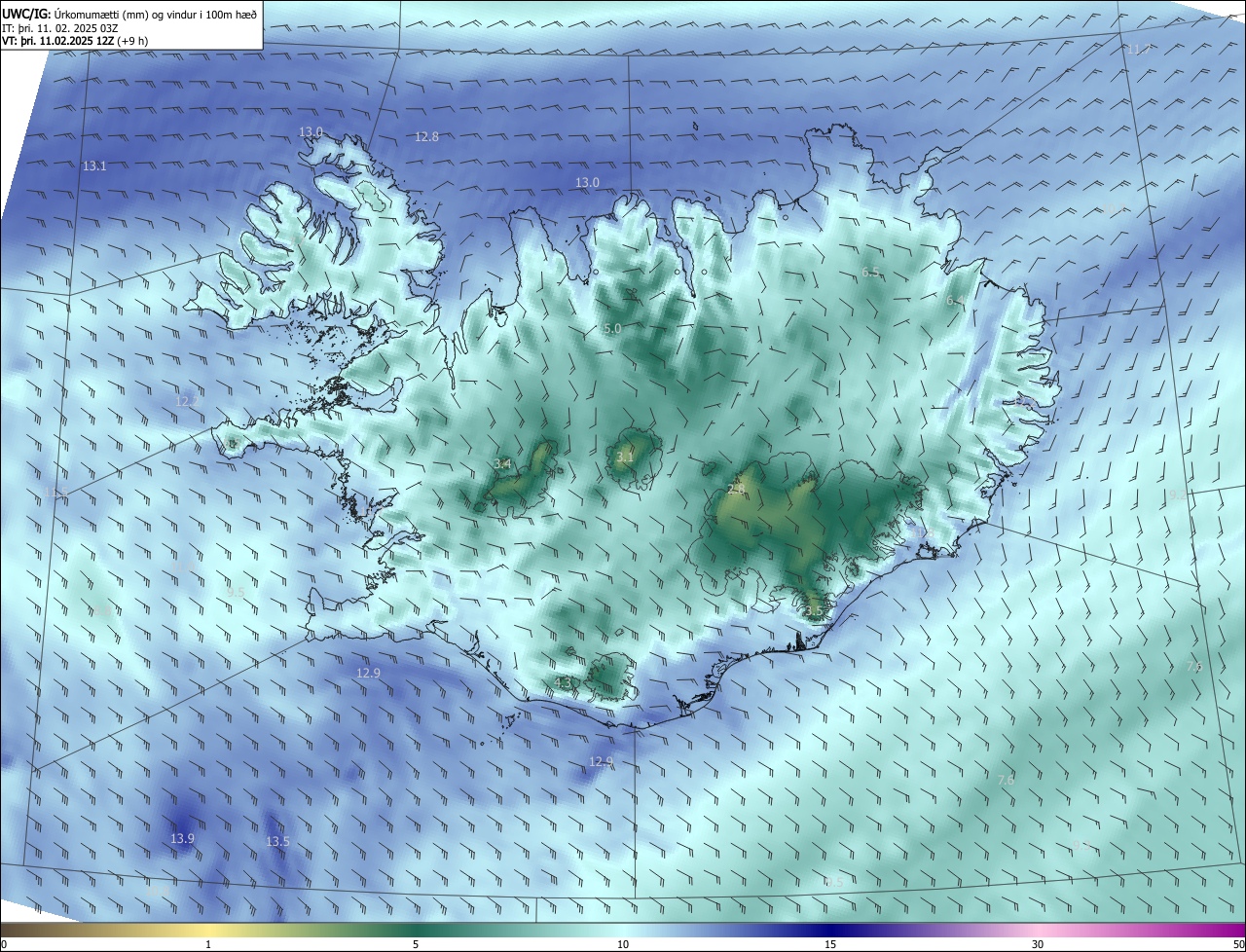Select the VT þri. 11.02.2025 12Z line

(x=74, y=41)
